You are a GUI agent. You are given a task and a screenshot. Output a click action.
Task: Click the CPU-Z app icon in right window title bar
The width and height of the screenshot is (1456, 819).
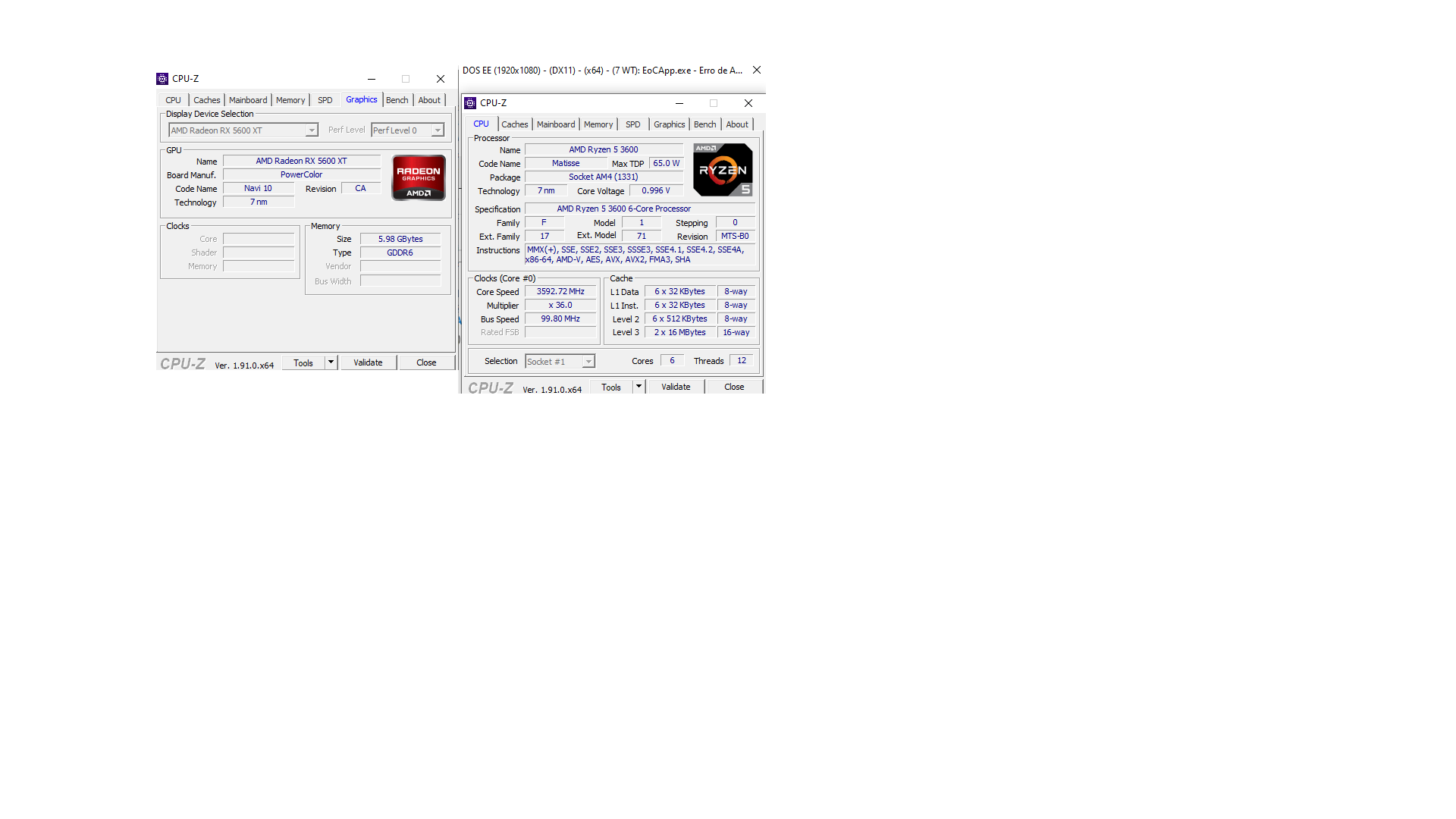(470, 103)
